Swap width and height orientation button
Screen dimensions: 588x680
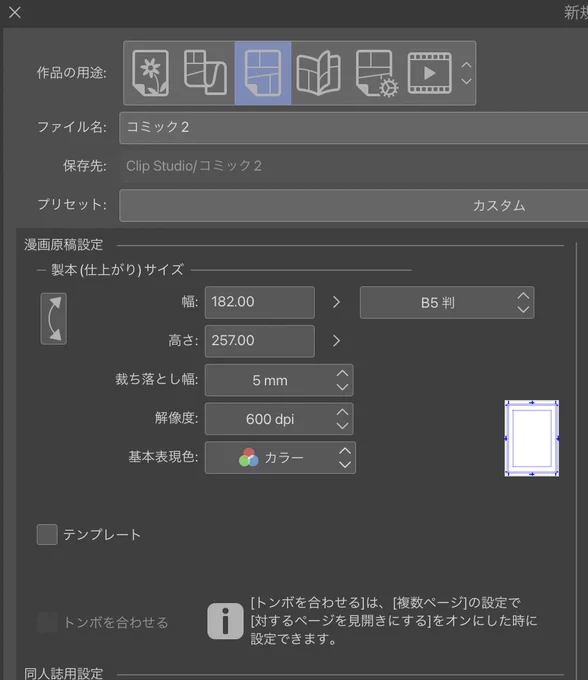pos(54,319)
